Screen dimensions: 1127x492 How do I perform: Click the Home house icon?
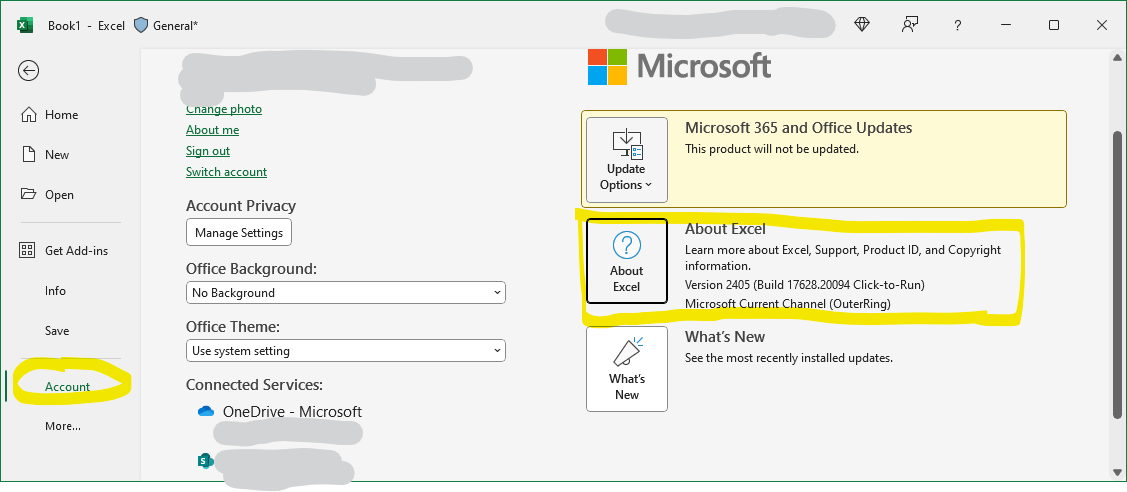[29, 115]
